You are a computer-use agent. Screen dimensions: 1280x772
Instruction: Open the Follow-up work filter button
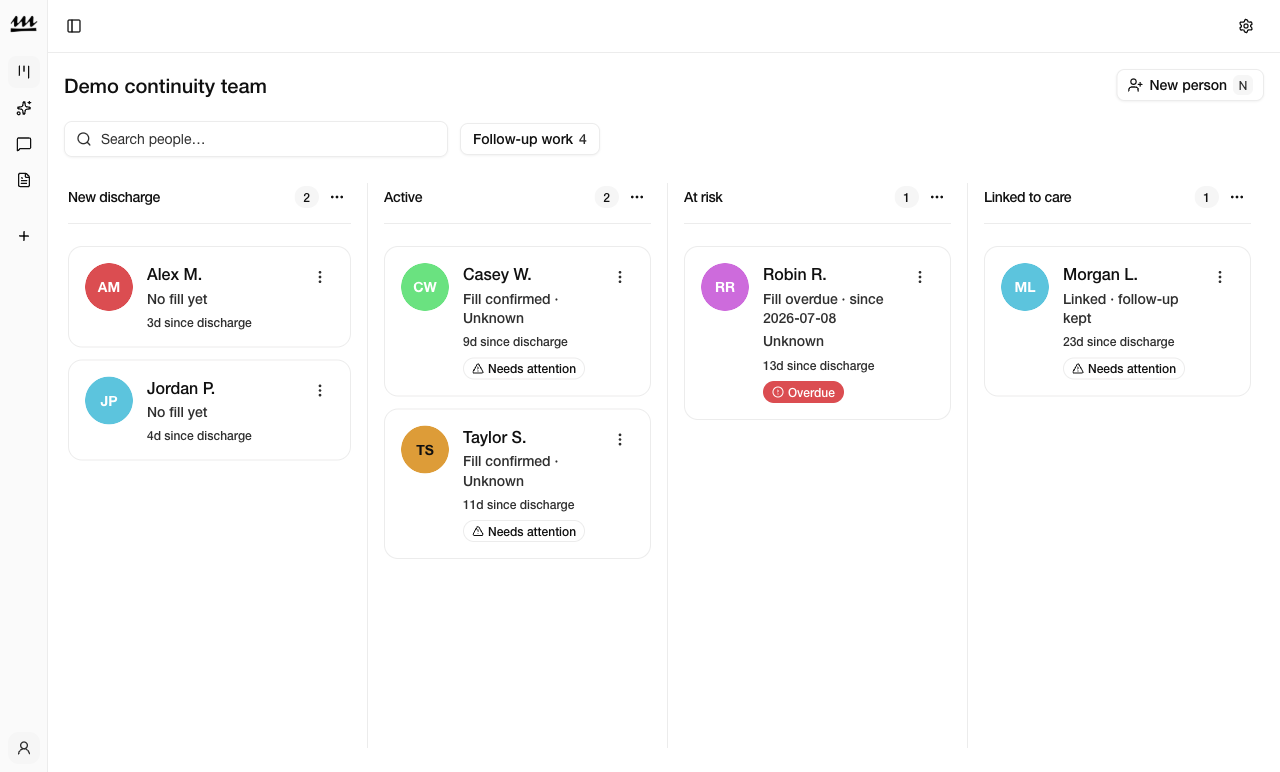pyautogui.click(x=530, y=139)
